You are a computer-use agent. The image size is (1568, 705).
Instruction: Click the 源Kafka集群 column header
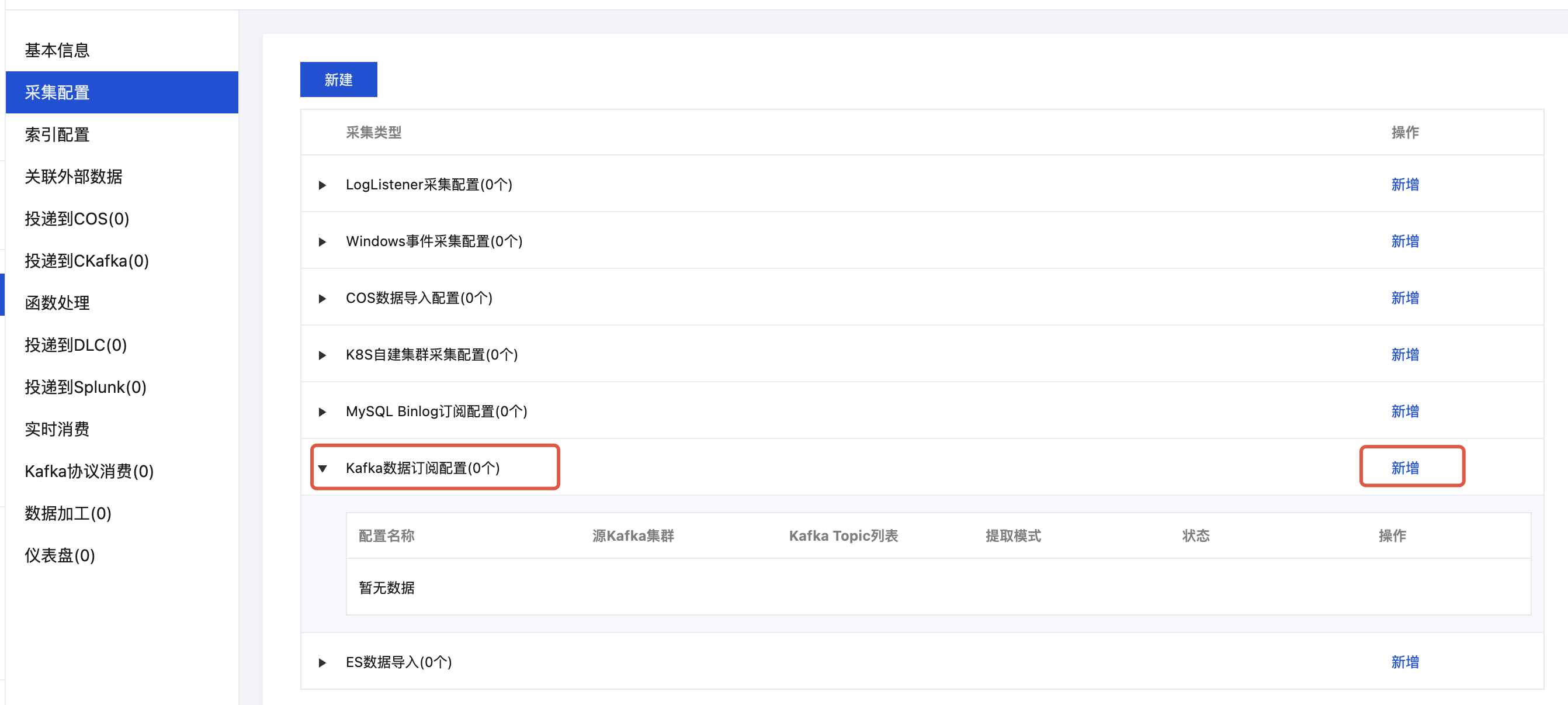(x=633, y=535)
